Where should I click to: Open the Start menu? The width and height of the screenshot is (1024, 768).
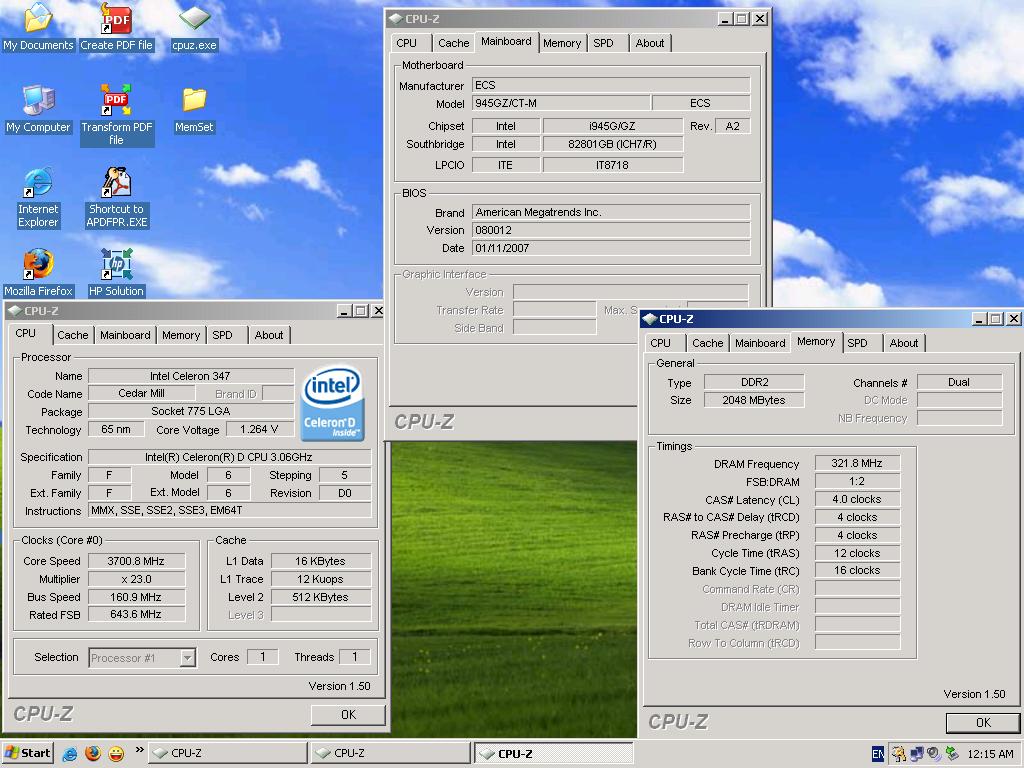click(27, 753)
